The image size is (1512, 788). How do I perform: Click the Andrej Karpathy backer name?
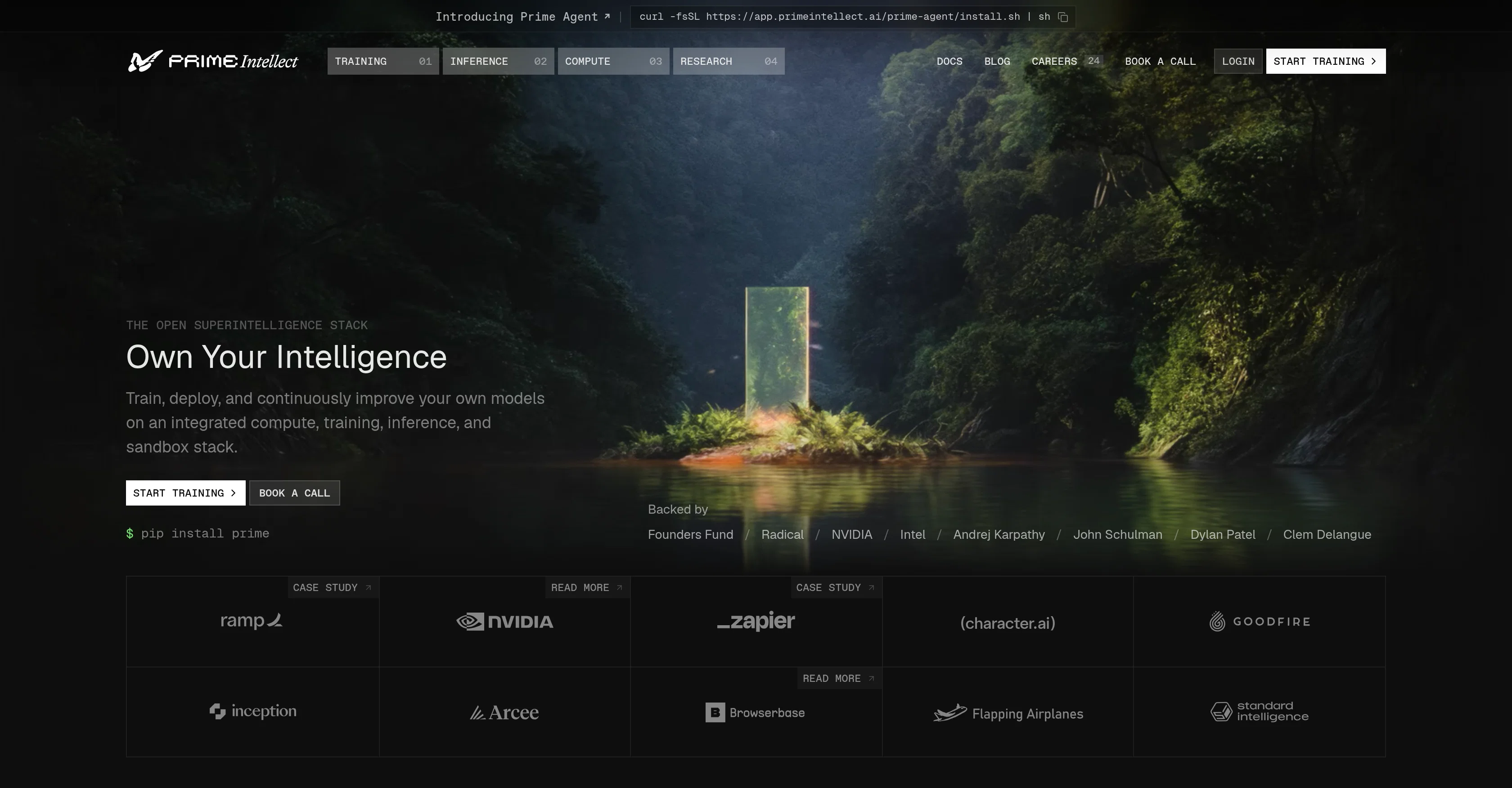[x=999, y=534]
